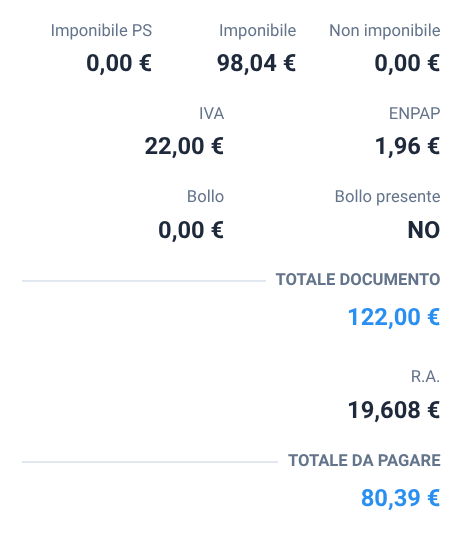Select the total 122,00 € amount
The image size is (468, 533).
click(x=394, y=317)
